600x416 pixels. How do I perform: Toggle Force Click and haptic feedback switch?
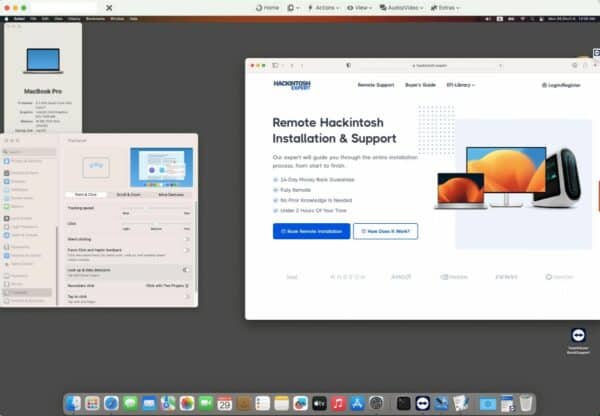[186, 250]
